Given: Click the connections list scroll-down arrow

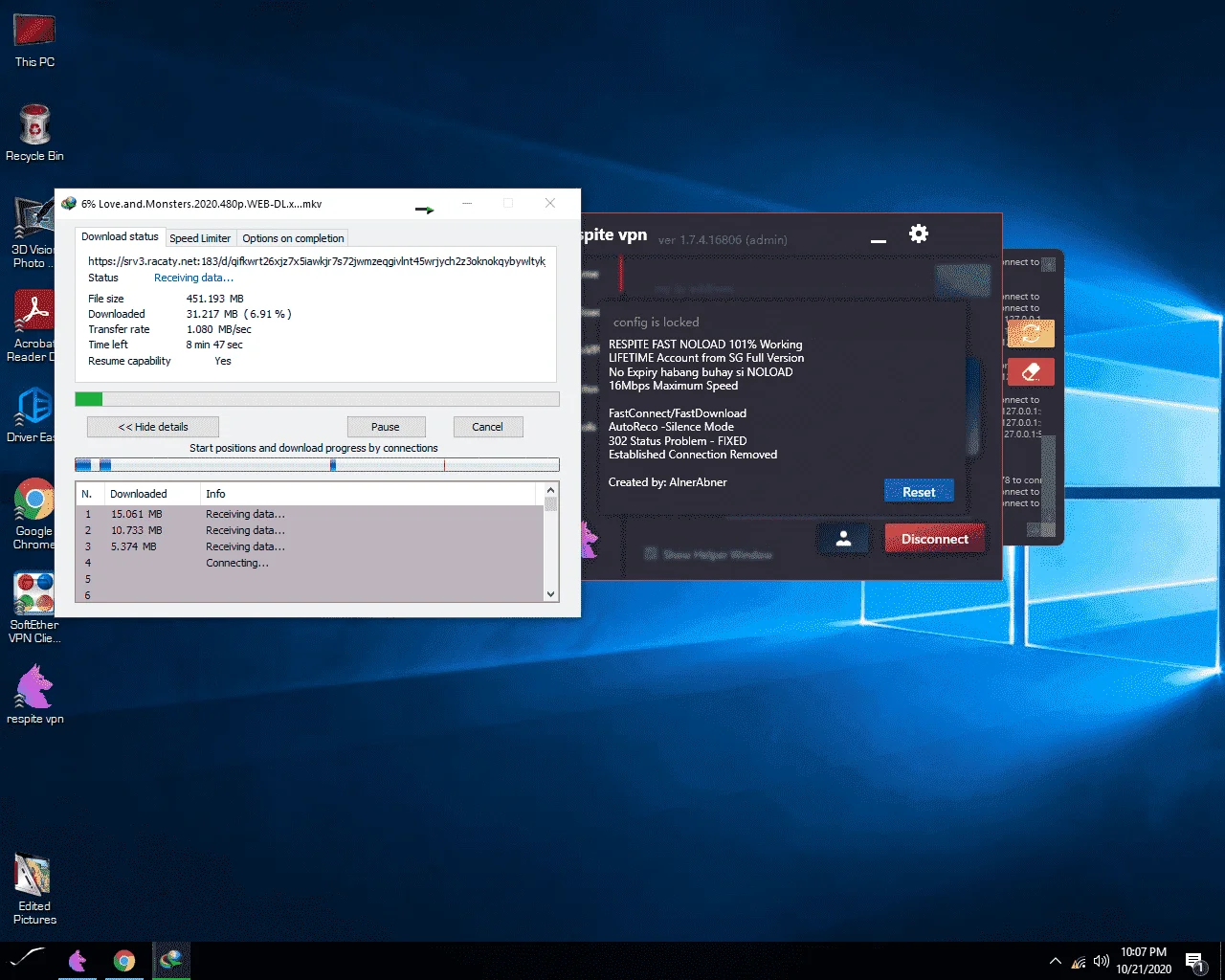Looking at the screenshot, I should point(550,593).
